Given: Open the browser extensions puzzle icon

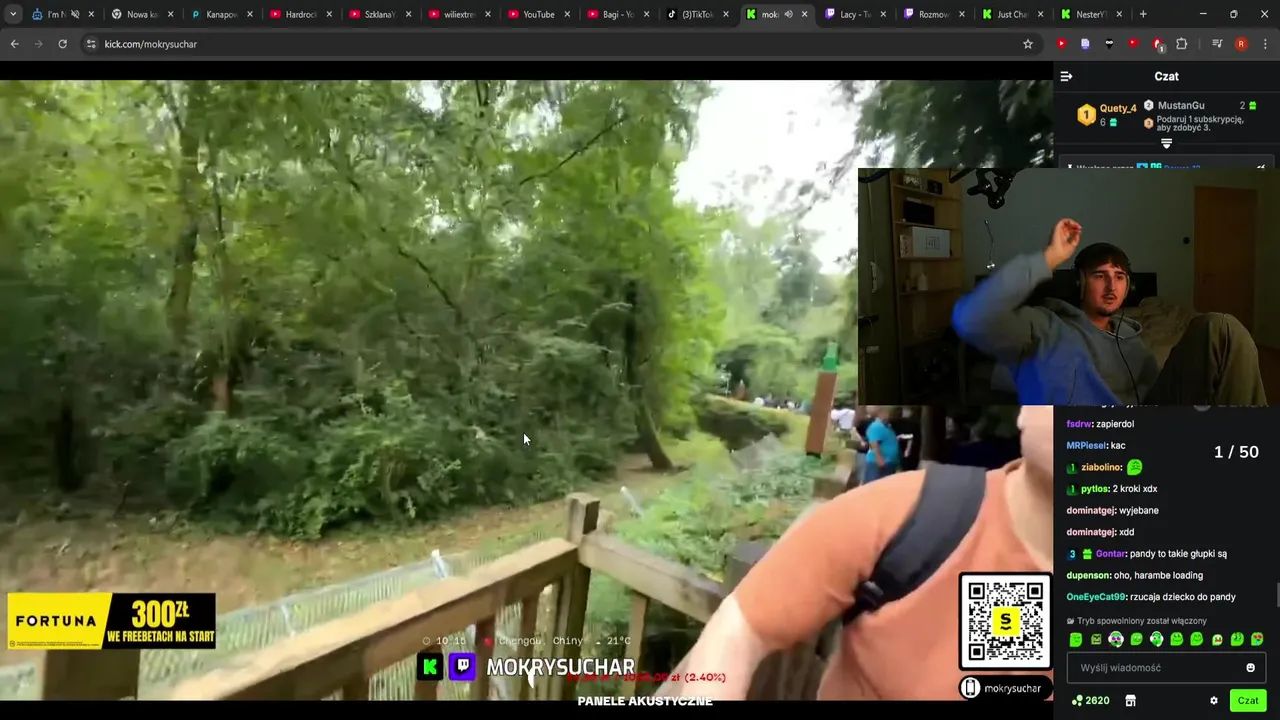Looking at the screenshot, I should point(1181,44).
